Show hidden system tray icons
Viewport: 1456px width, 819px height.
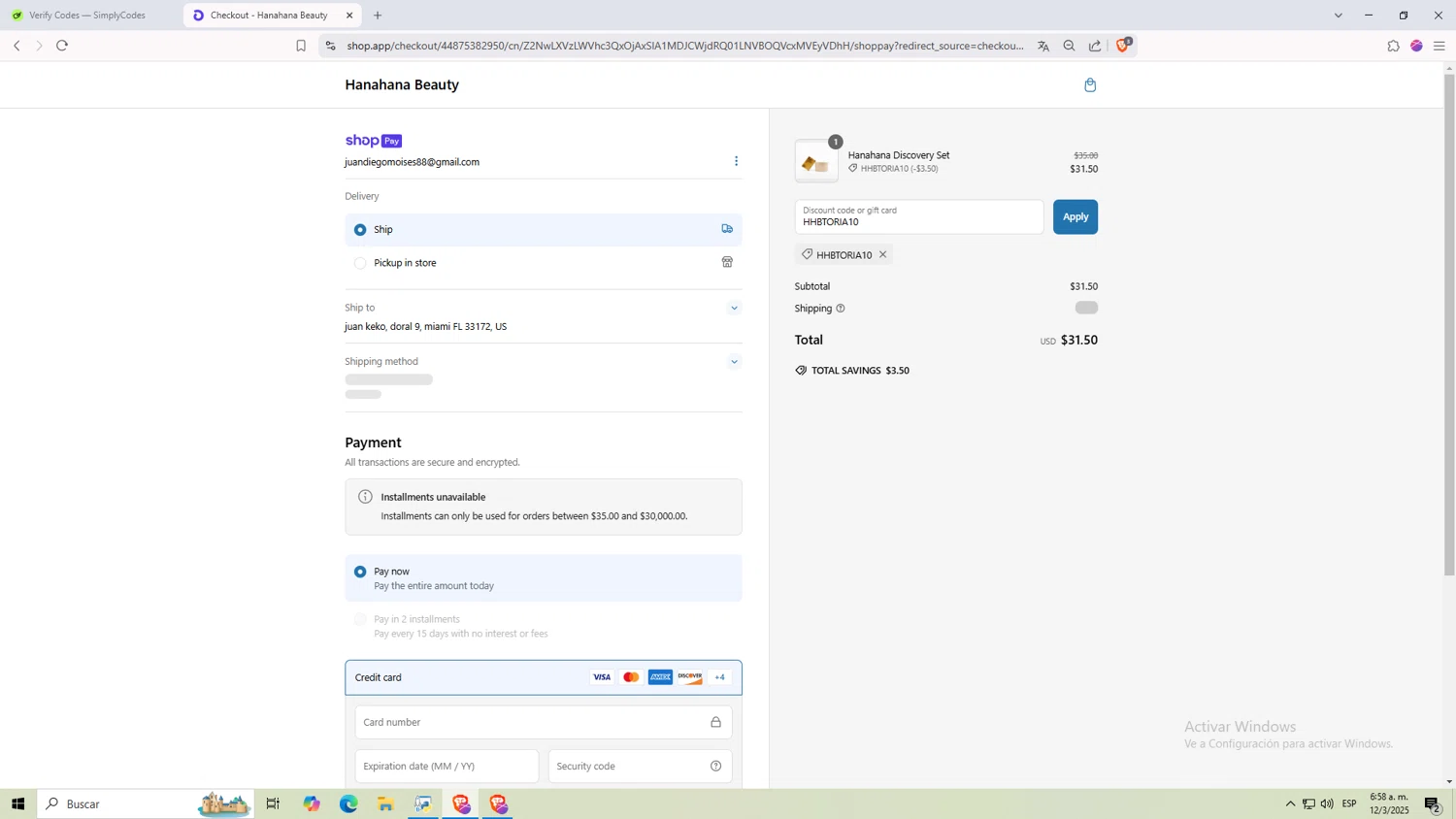[x=1290, y=803]
